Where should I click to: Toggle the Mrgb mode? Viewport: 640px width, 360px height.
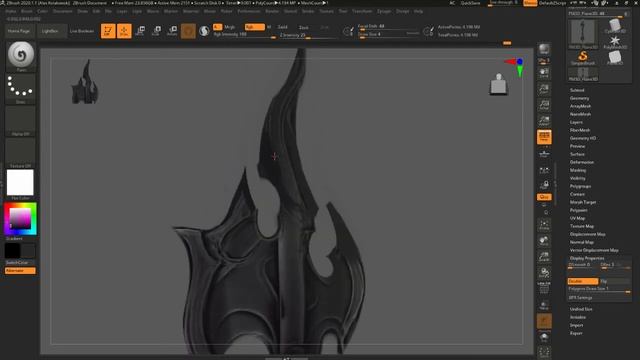point(230,27)
